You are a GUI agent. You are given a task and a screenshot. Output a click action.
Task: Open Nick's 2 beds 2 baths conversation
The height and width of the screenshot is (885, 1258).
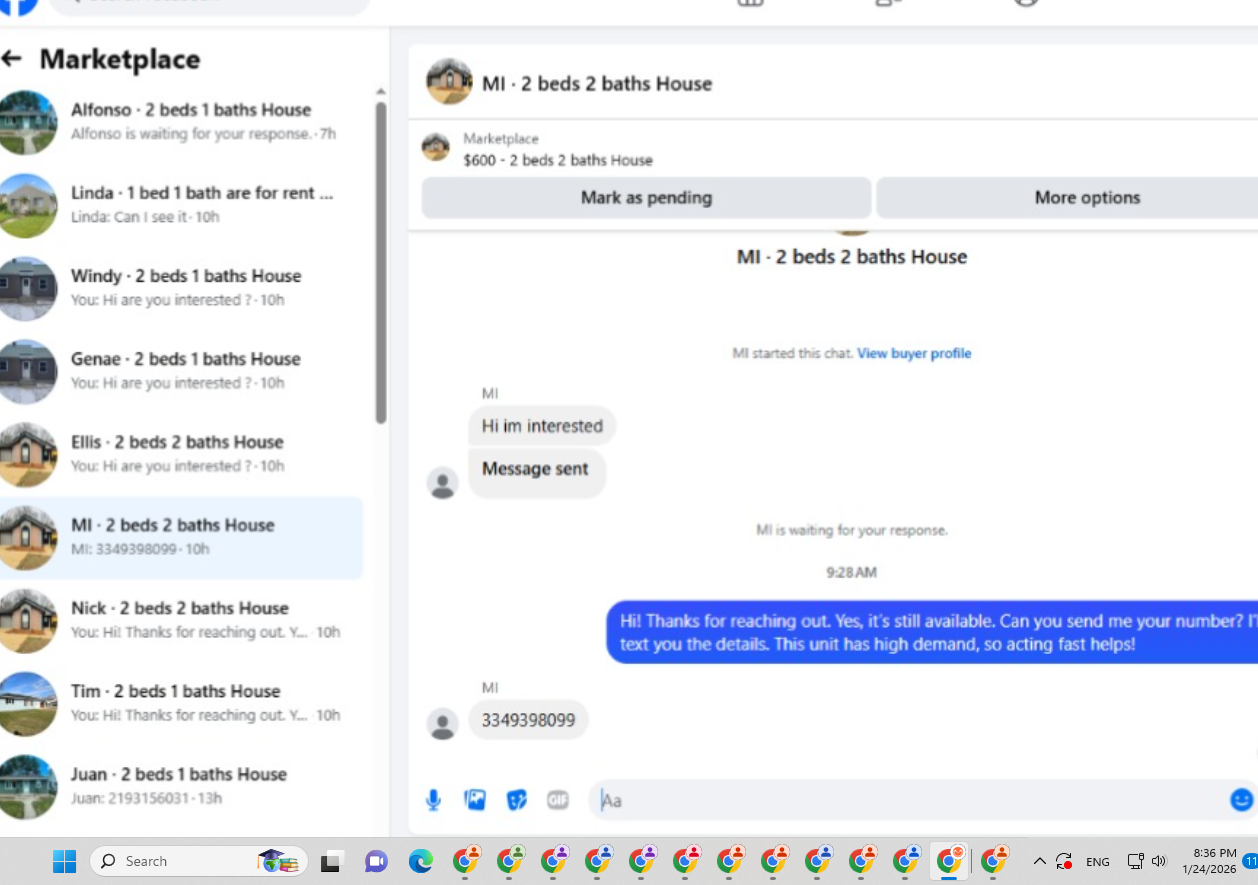(181, 620)
